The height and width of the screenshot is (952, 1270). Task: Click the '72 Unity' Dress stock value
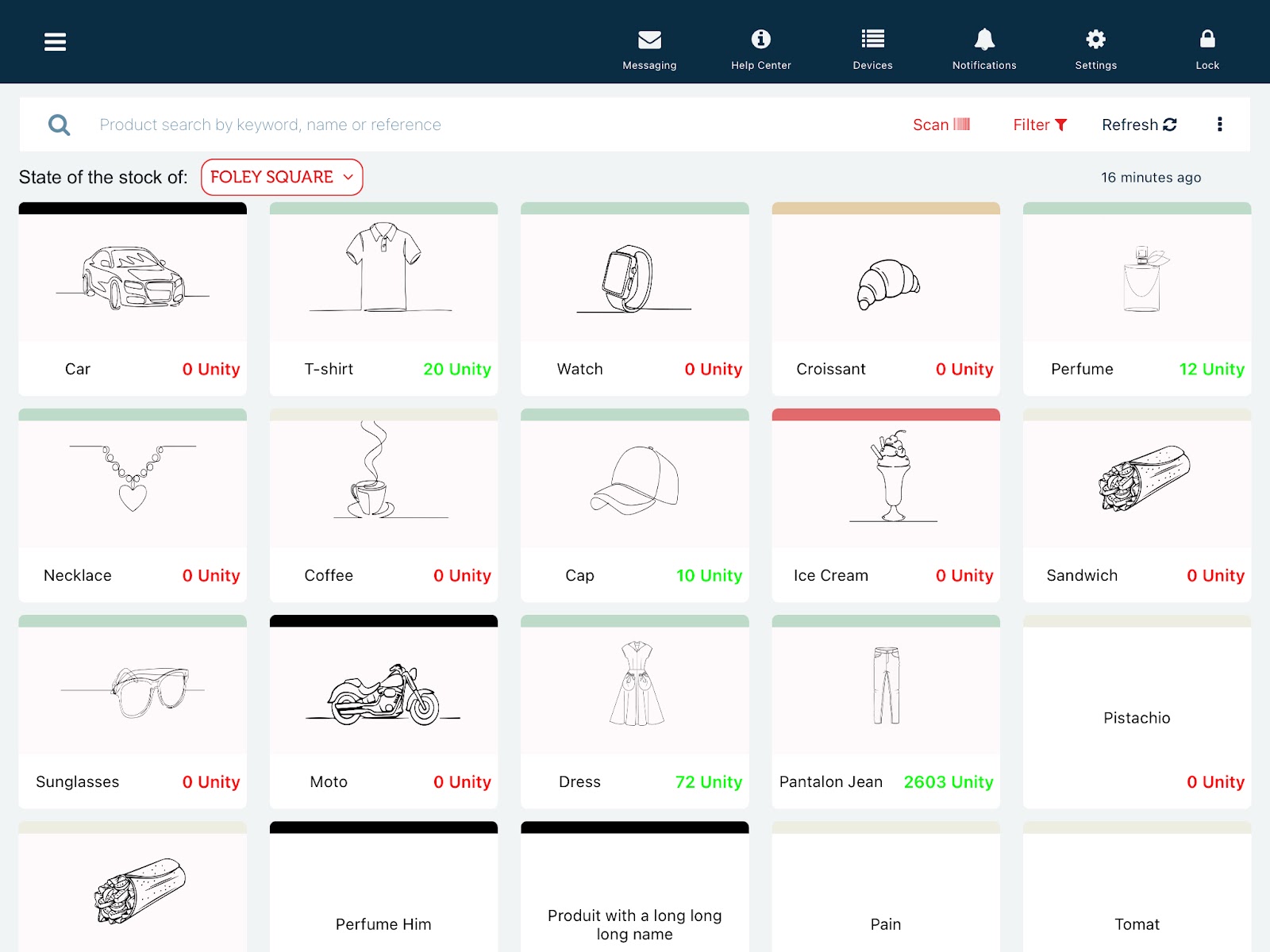point(709,781)
